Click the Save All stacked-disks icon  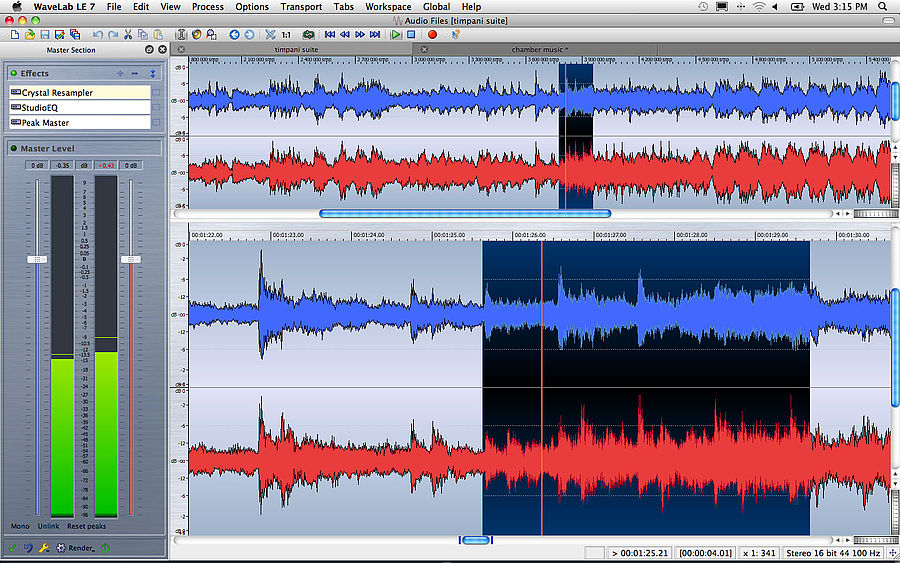(x=75, y=34)
